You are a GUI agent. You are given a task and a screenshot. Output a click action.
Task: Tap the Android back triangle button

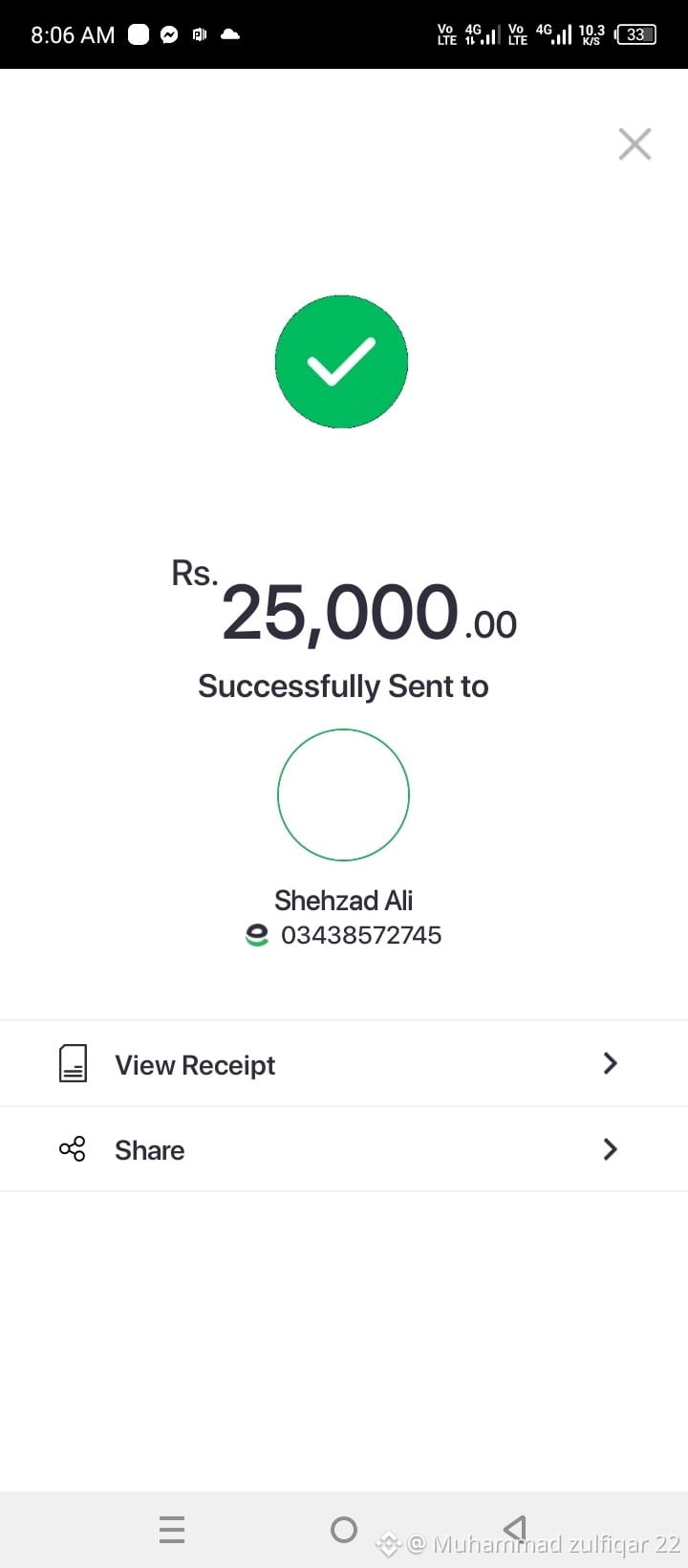click(x=515, y=1529)
